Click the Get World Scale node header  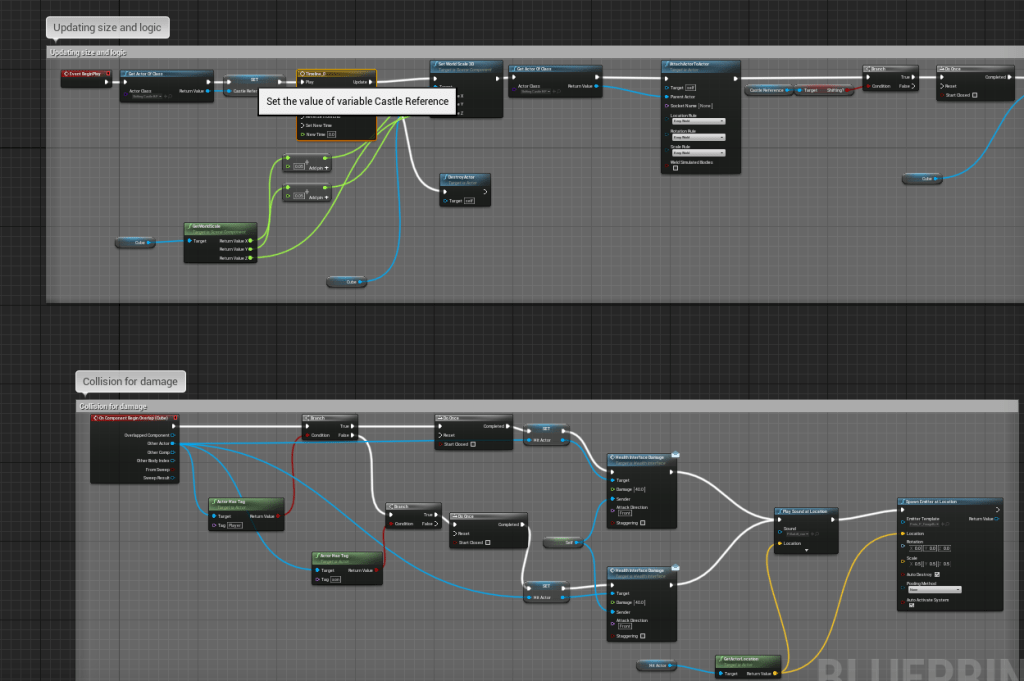pyautogui.click(x=220, y=229)
